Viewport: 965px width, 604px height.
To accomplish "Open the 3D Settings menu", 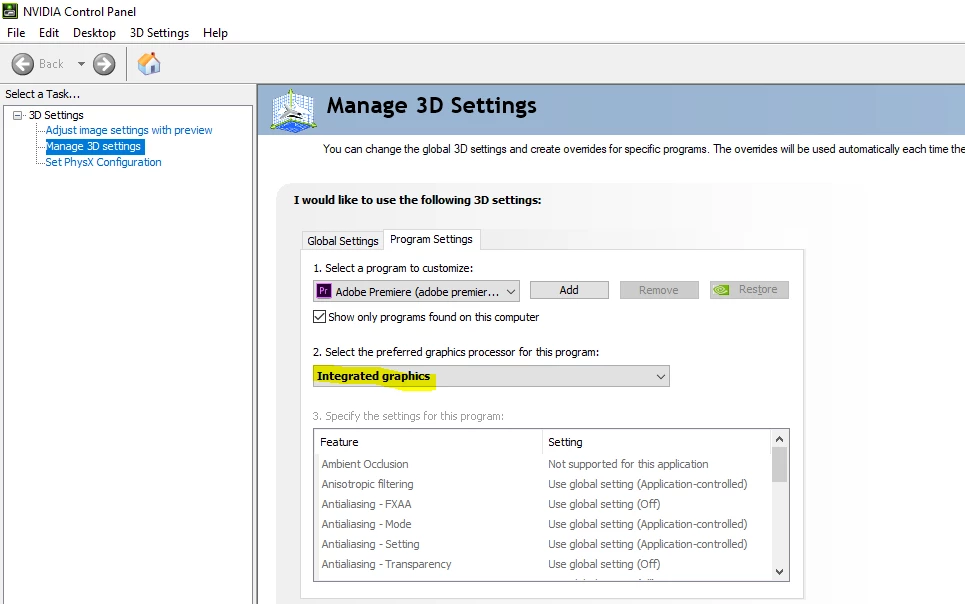I will [x=159, y=33].
